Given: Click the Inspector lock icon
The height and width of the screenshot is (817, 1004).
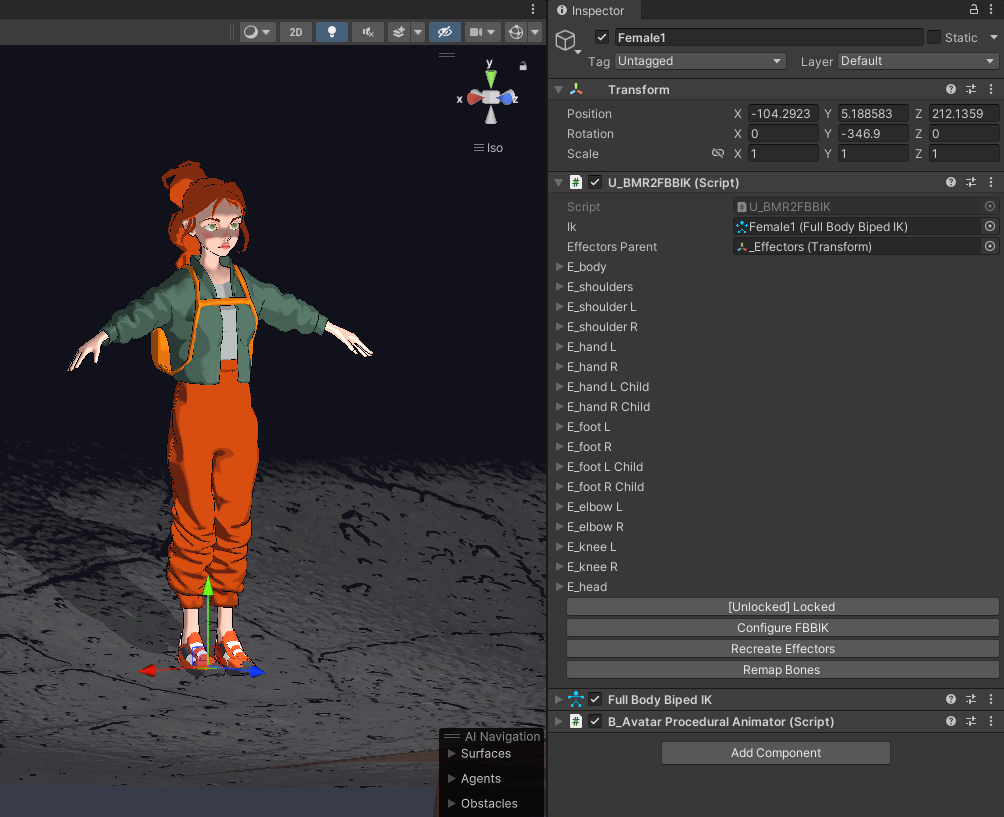Looking at the screenshot, I should (x=974, y=9).
